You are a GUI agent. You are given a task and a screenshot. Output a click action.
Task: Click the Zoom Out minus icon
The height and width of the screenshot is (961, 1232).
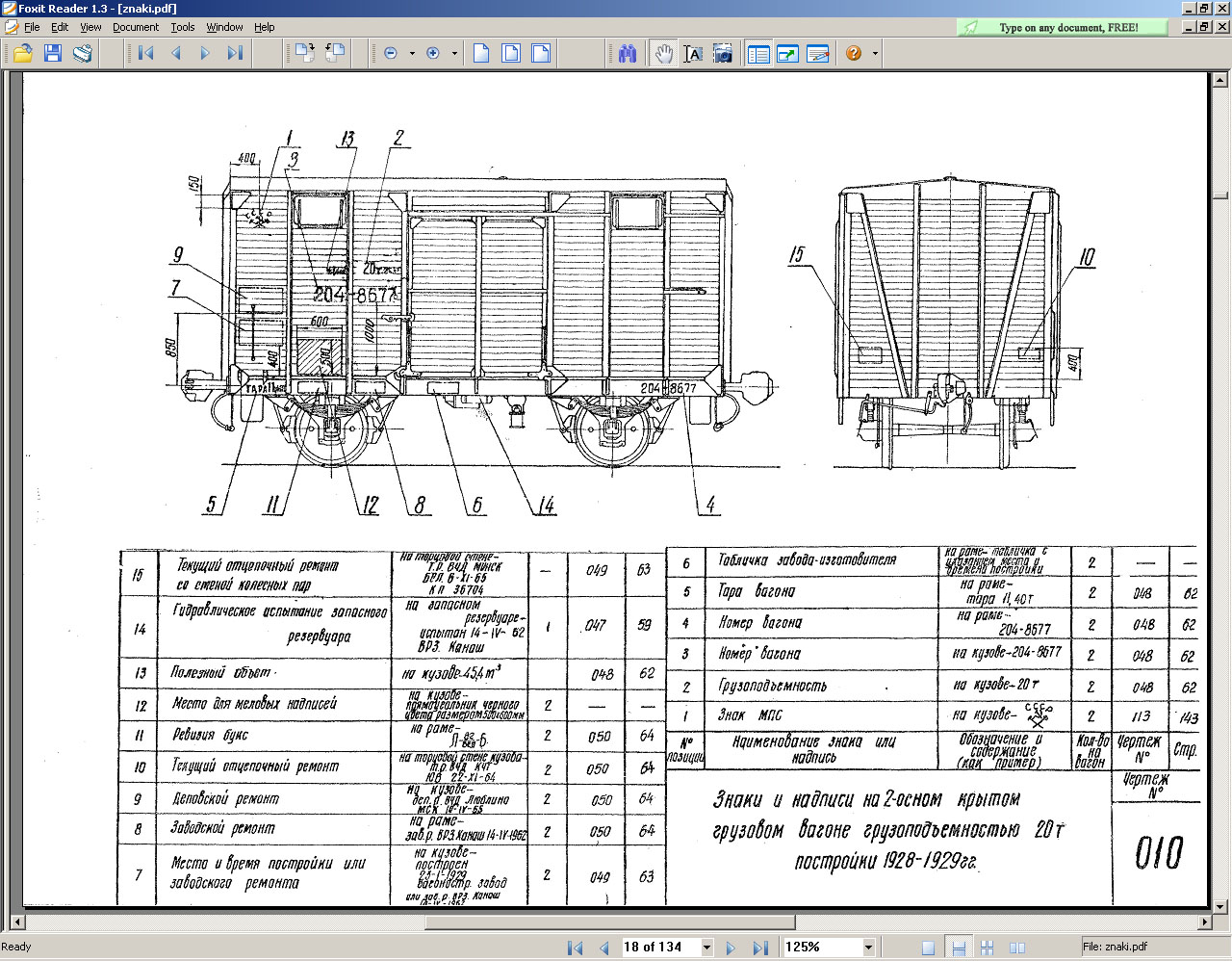click(x=391, y=54)
